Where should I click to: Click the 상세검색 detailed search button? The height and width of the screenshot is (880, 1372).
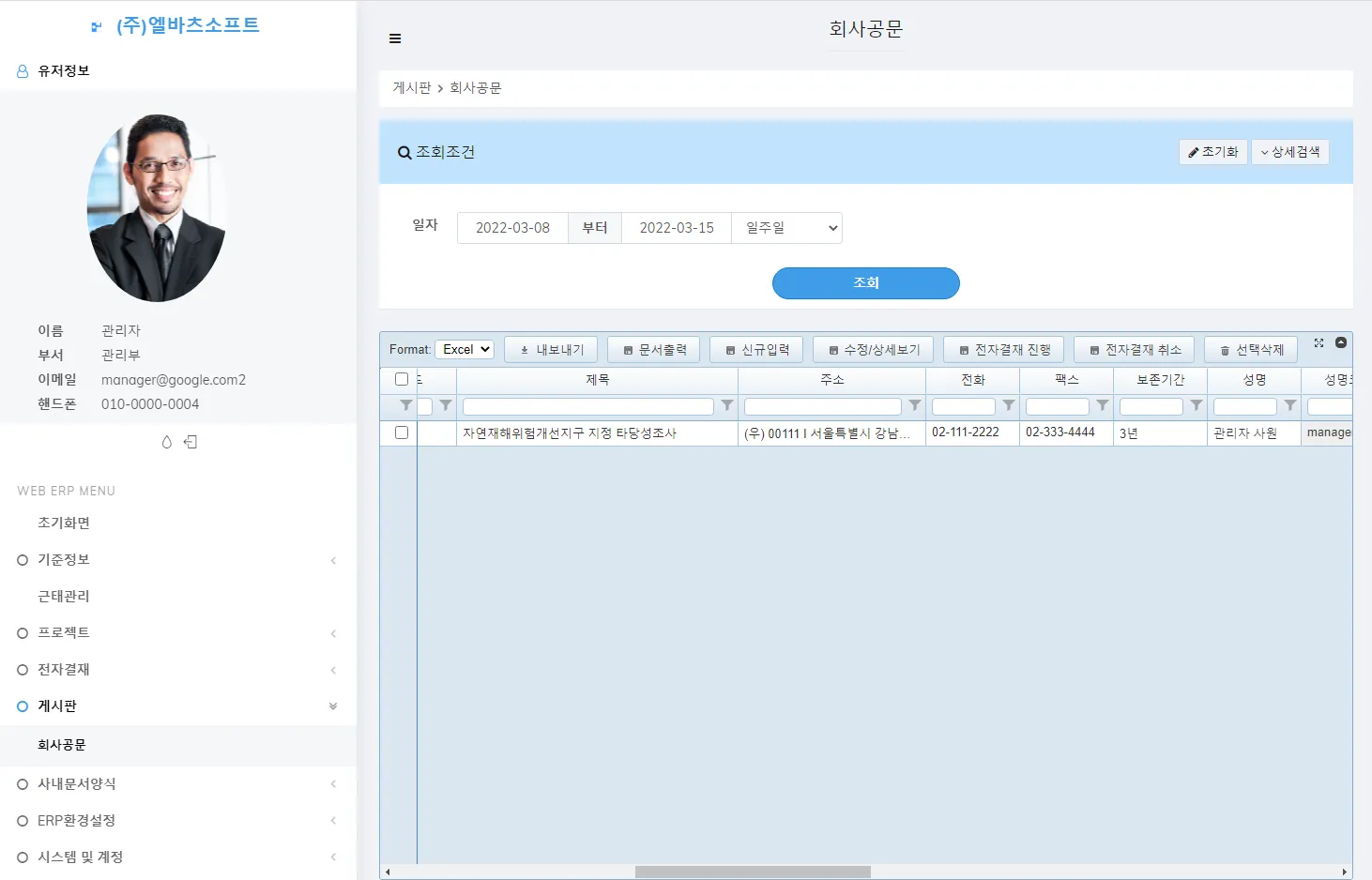tap(1290, 151)
